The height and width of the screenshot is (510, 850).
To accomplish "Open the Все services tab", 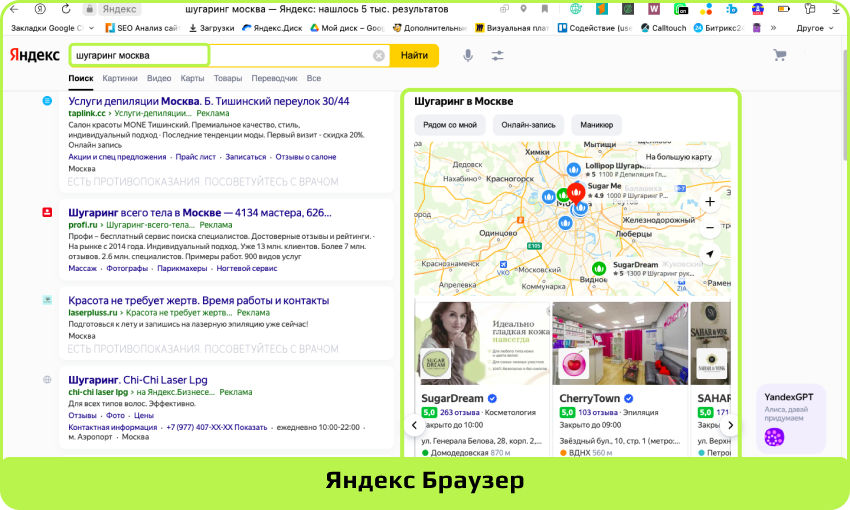I will point(314,78).
